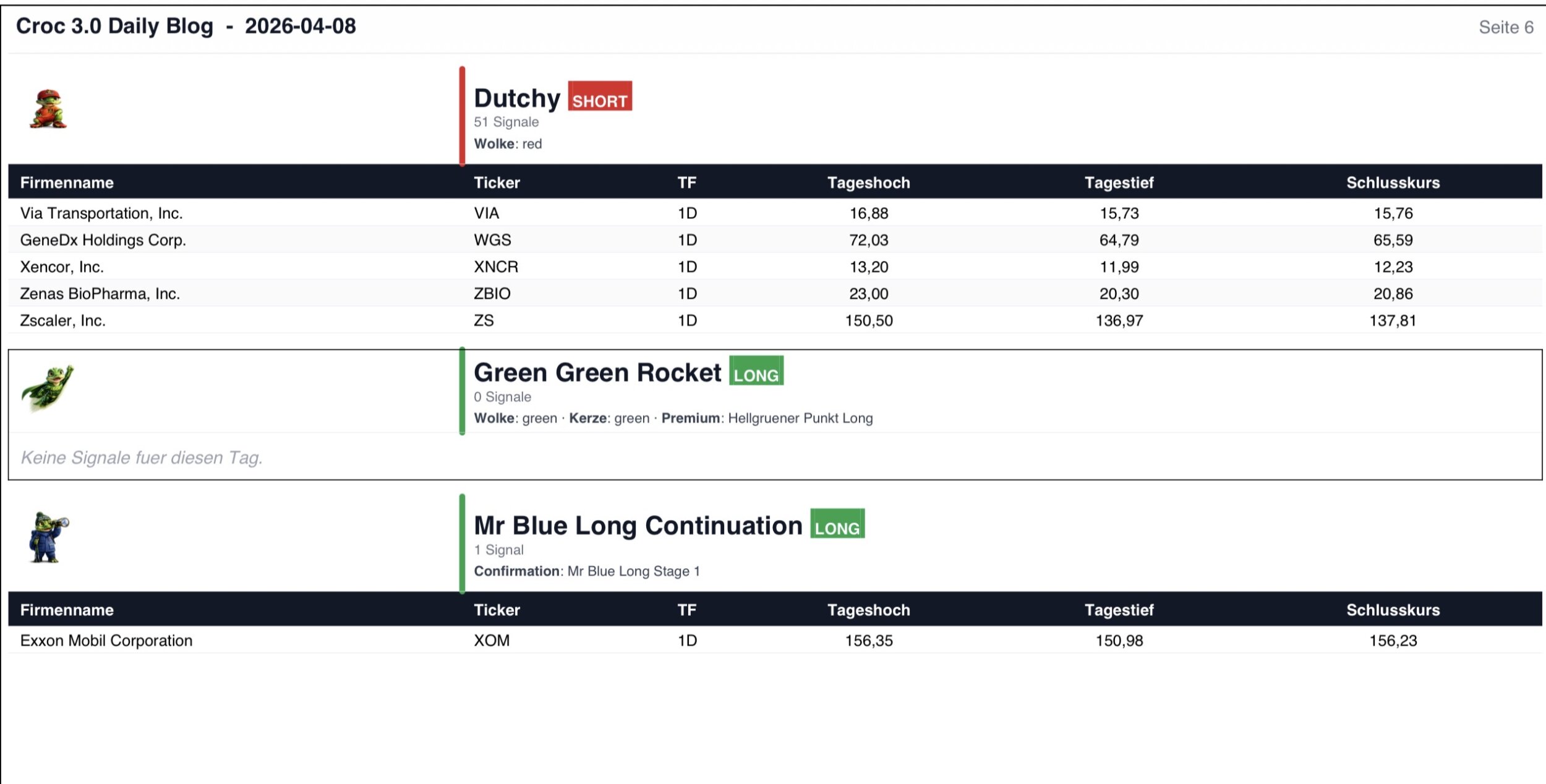This screenshot has height=784, width=1546.
Task: Click Tagestief header in Mr Blue table
Action: pyautogui.click(x=1119, y=610)
